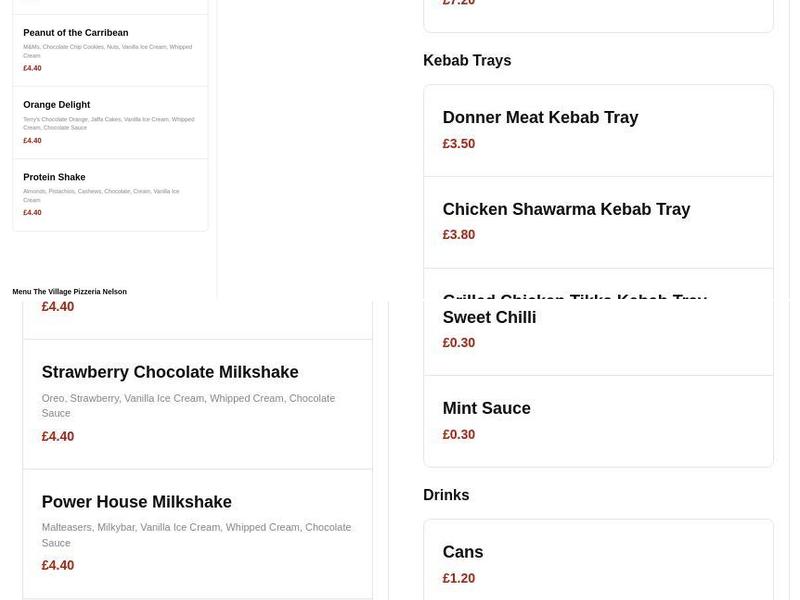The height and width of the screenshot is (600, 800).
Task: Add Mint Sauce to the order
Action: click(x=486, y=409)
